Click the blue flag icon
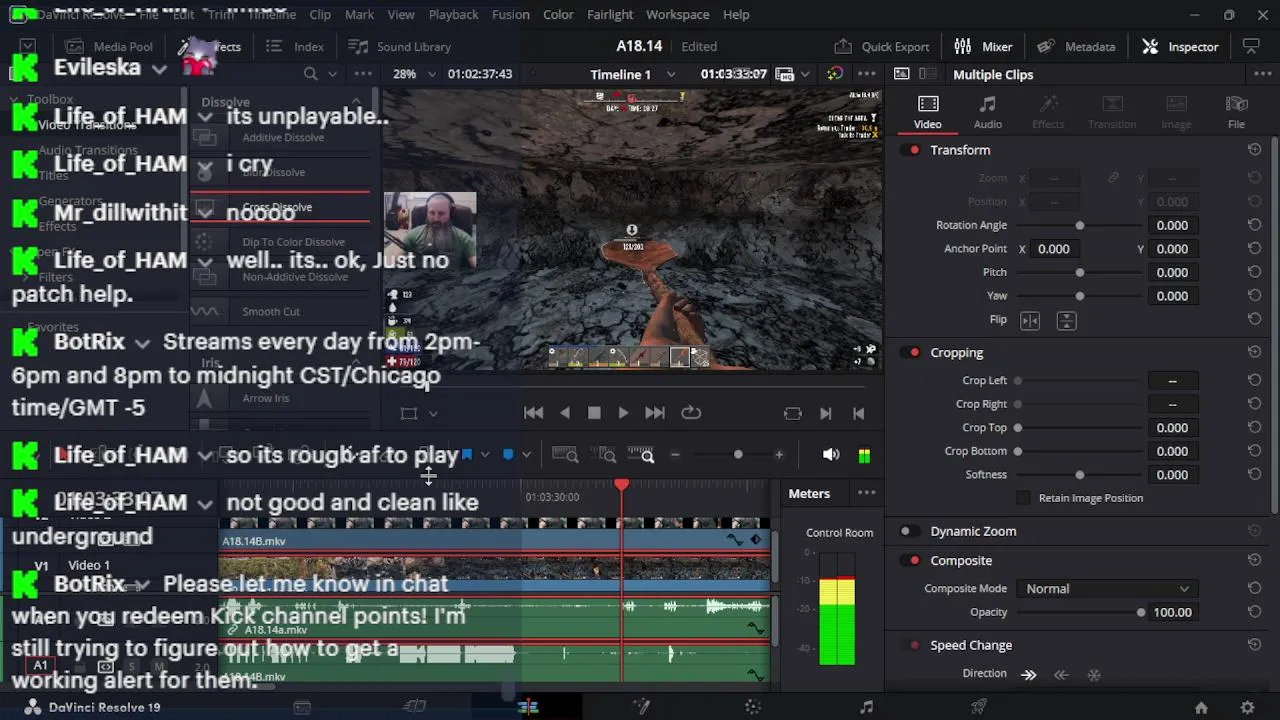Viewport: 1280px width, 720px height. [x=467, y=455]
